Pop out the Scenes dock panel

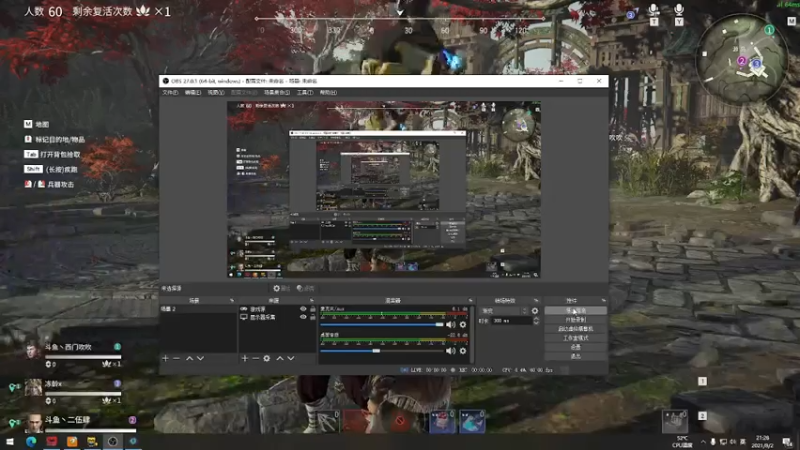tap(232, 301)
